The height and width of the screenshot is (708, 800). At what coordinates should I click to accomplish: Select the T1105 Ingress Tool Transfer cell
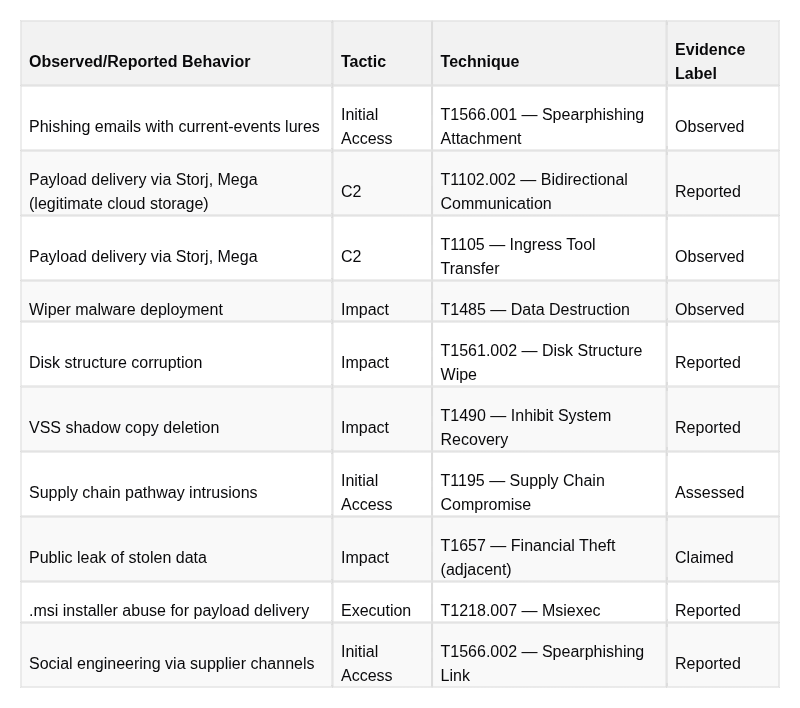(549, 248)
